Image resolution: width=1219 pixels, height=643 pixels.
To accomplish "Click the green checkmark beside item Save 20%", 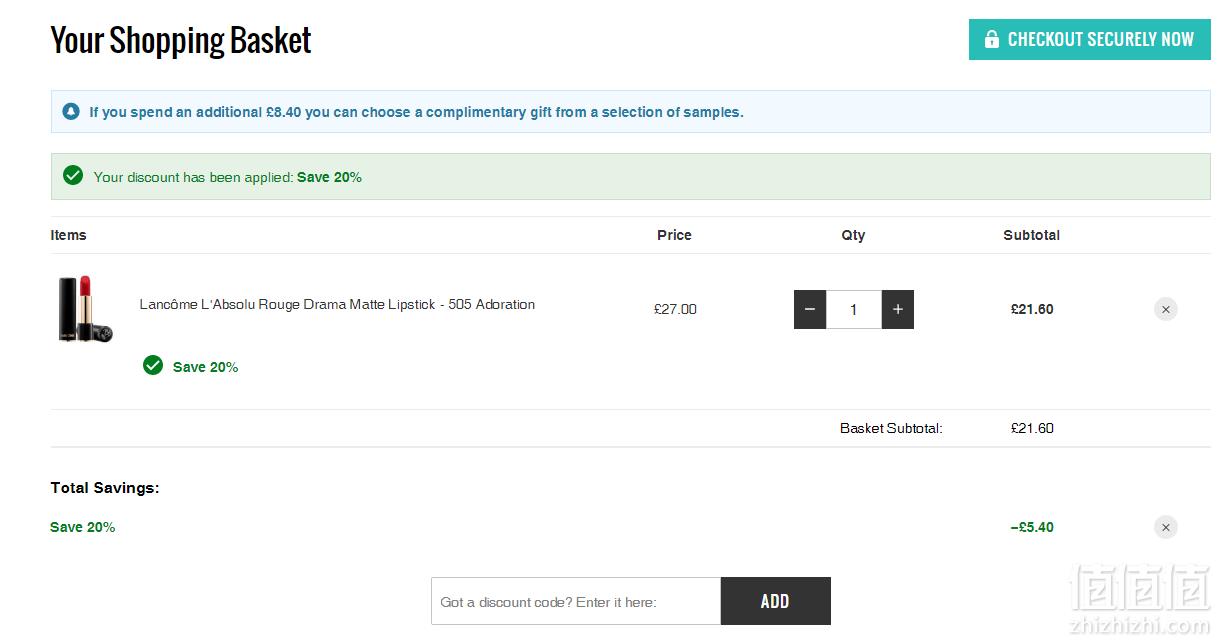I will click(153, 365).
